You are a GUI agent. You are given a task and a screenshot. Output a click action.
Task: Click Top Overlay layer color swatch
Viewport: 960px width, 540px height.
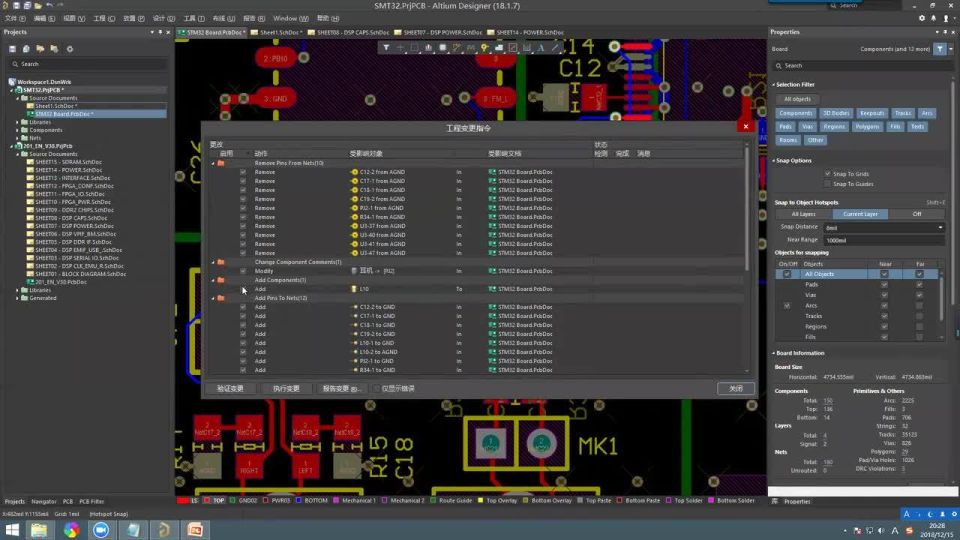point(480,500)
